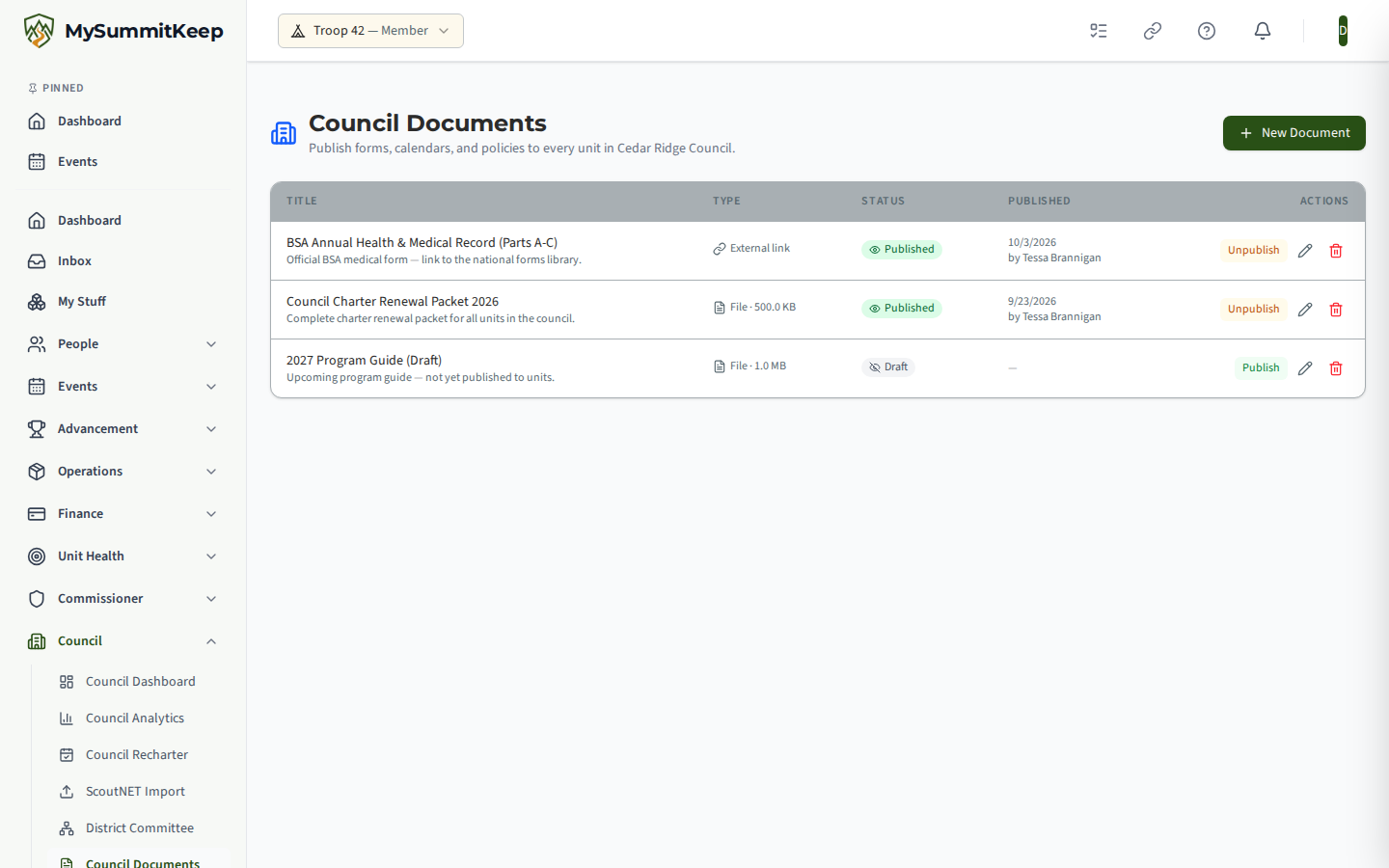The image size is (1389, 868).
Task: Open My Stuff
Action: coord(123,301)
